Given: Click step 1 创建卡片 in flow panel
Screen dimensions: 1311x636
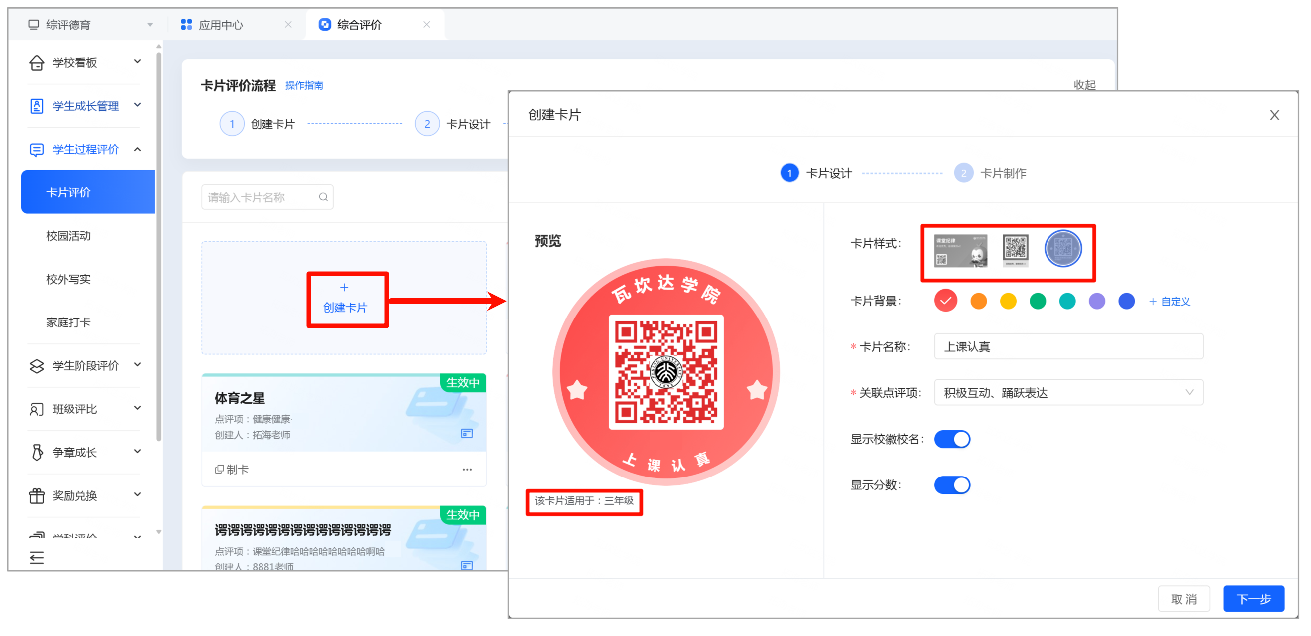Looking at the screenshot, I should pos(257,124).
